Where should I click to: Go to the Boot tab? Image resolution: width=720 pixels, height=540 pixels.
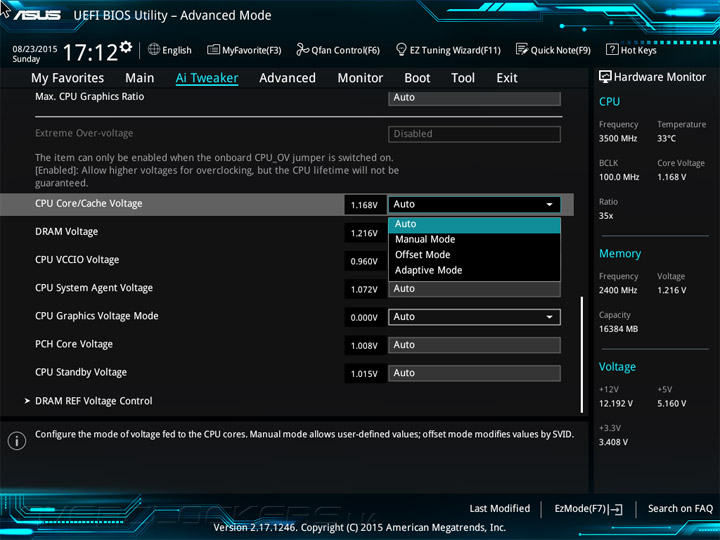point(417,78)
